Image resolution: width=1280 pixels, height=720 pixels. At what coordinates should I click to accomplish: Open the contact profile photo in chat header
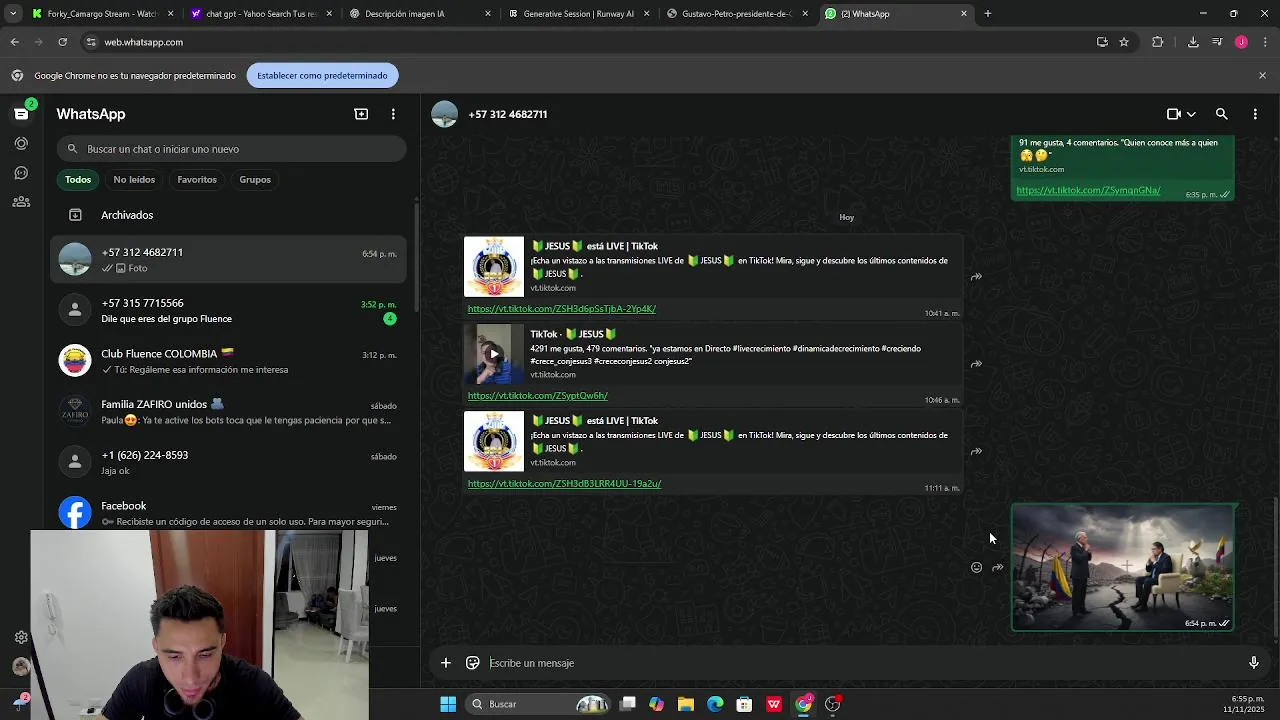(x=445, y=114)
